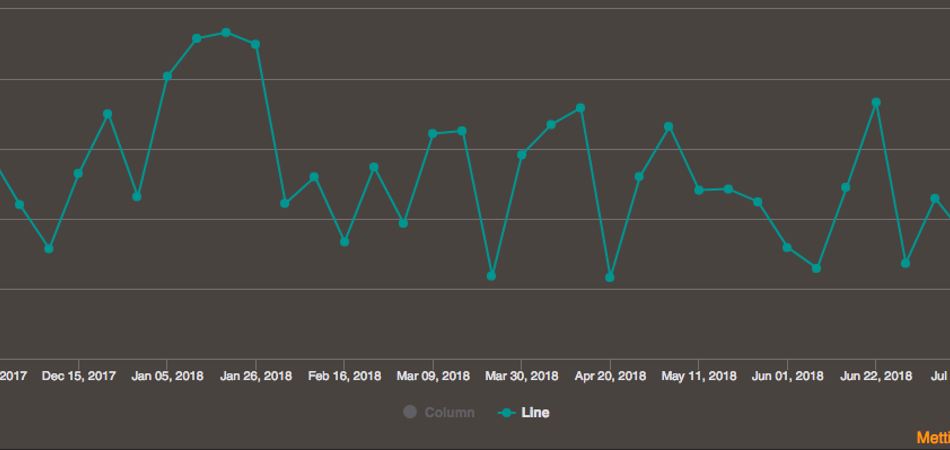This screenshot has width=950, height=450.
Task: Select the May 11, 2018 data point
Action: tap(699, 190)
